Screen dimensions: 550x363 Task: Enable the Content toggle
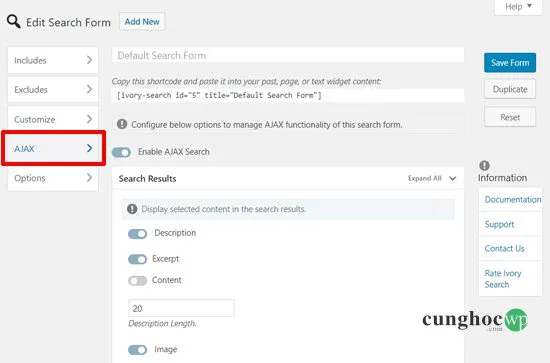[x=138, y=281]
